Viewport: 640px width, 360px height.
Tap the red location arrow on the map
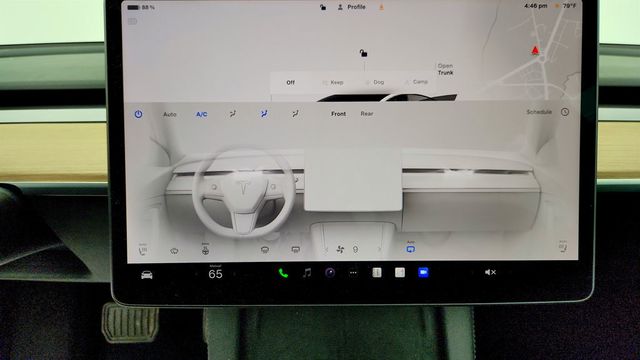[x=535, y=51]
